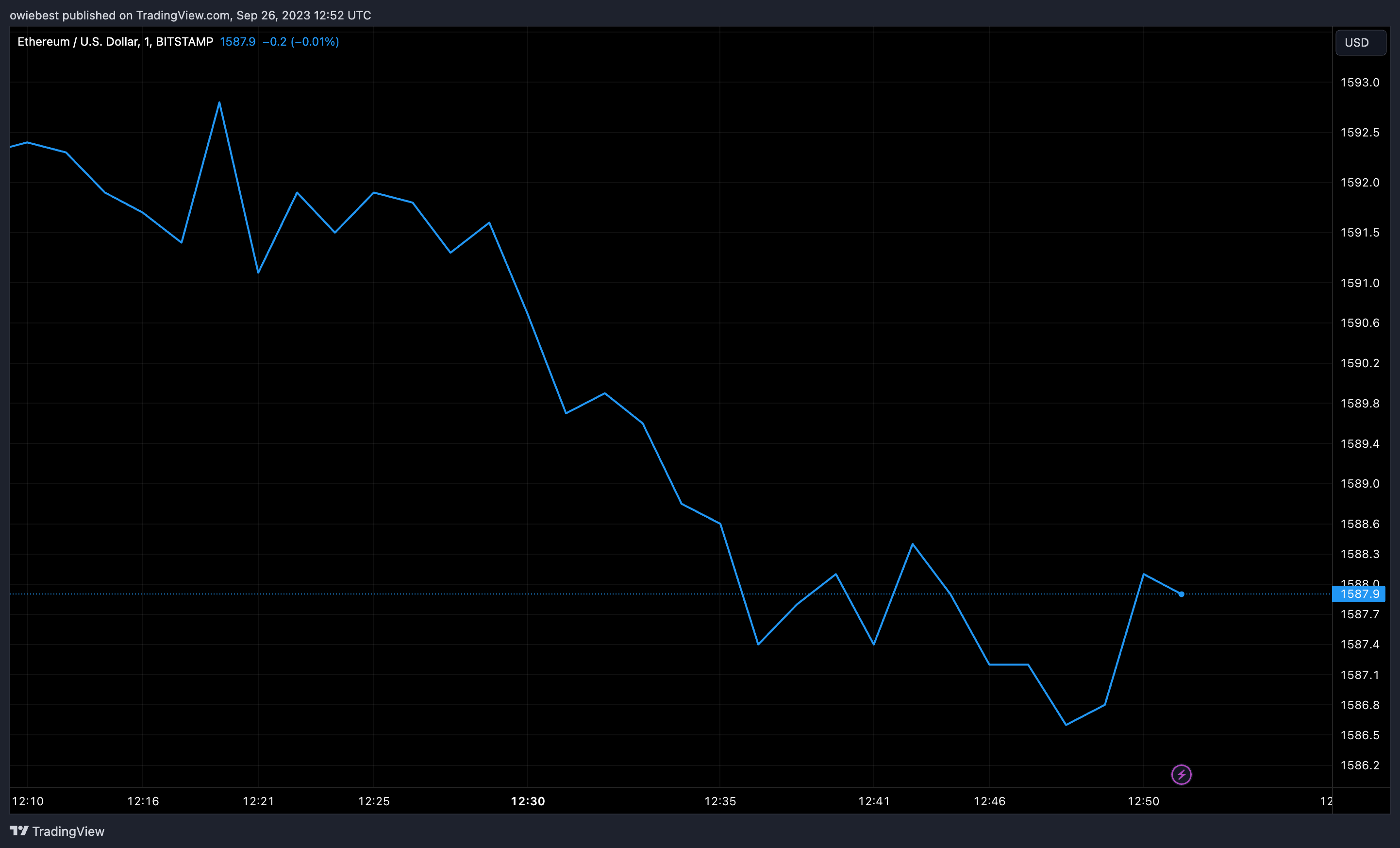Click the last price dot on the line
Viewport: 1400px width, 848px height.
(1181, 594)
